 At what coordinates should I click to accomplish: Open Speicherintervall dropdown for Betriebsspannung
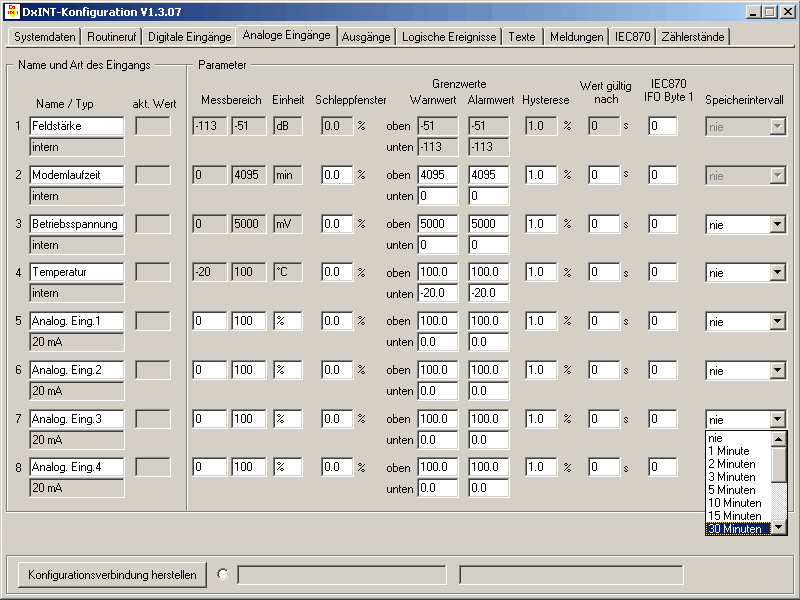tap(777, 225)
